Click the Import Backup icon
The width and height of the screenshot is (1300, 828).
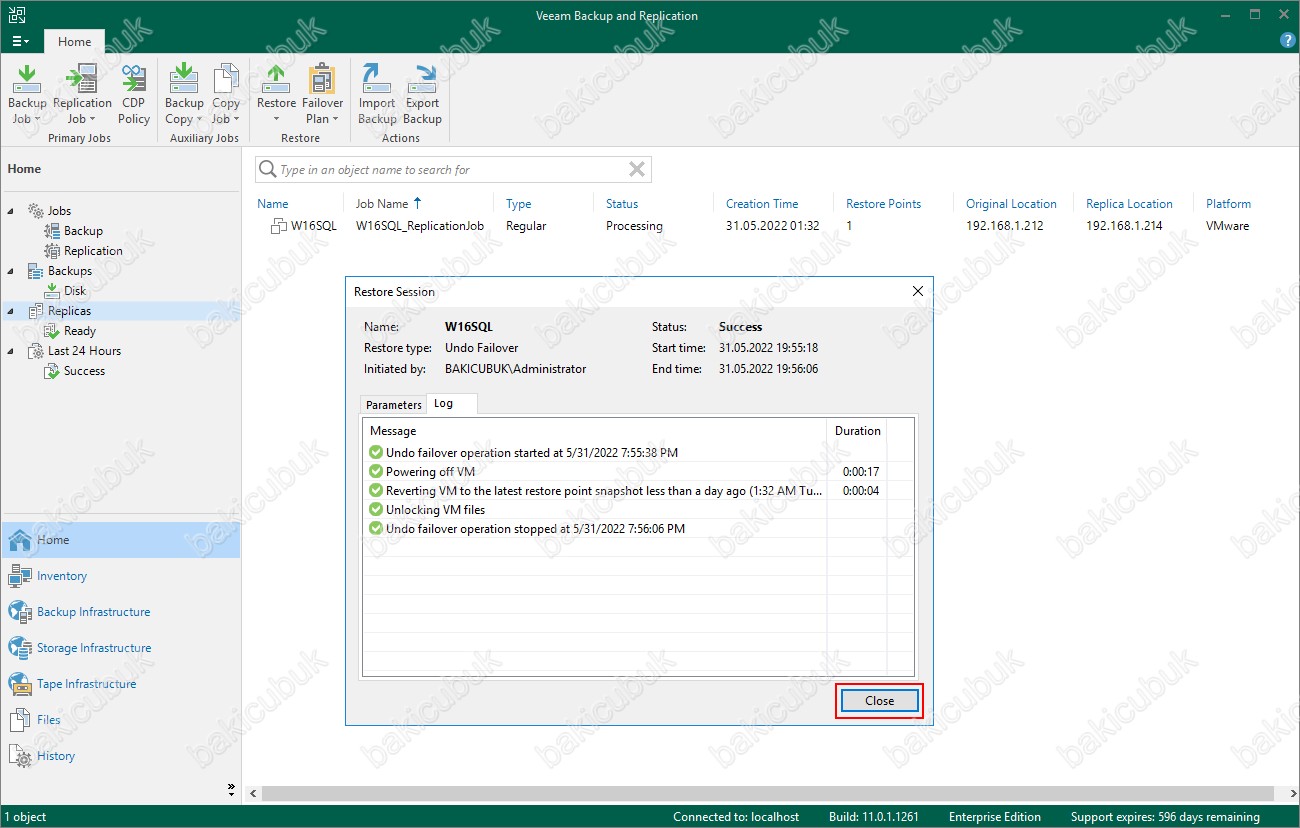pos(377,94)
